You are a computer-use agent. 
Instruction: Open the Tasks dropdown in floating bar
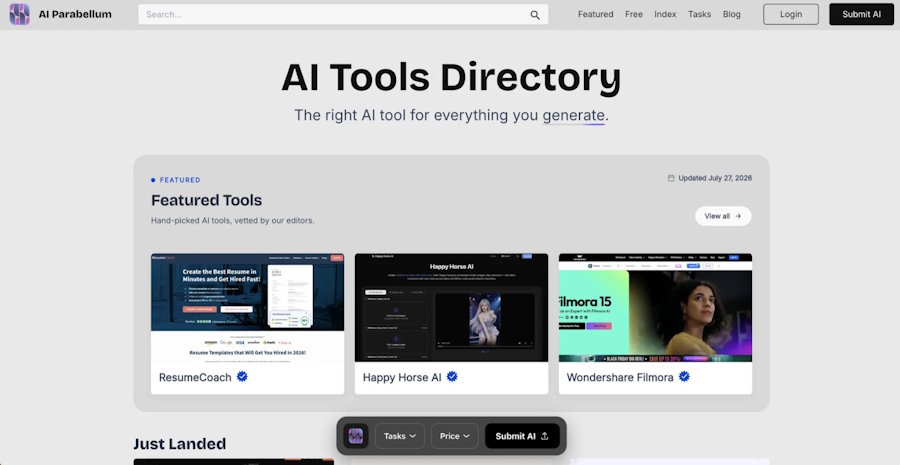400,436
